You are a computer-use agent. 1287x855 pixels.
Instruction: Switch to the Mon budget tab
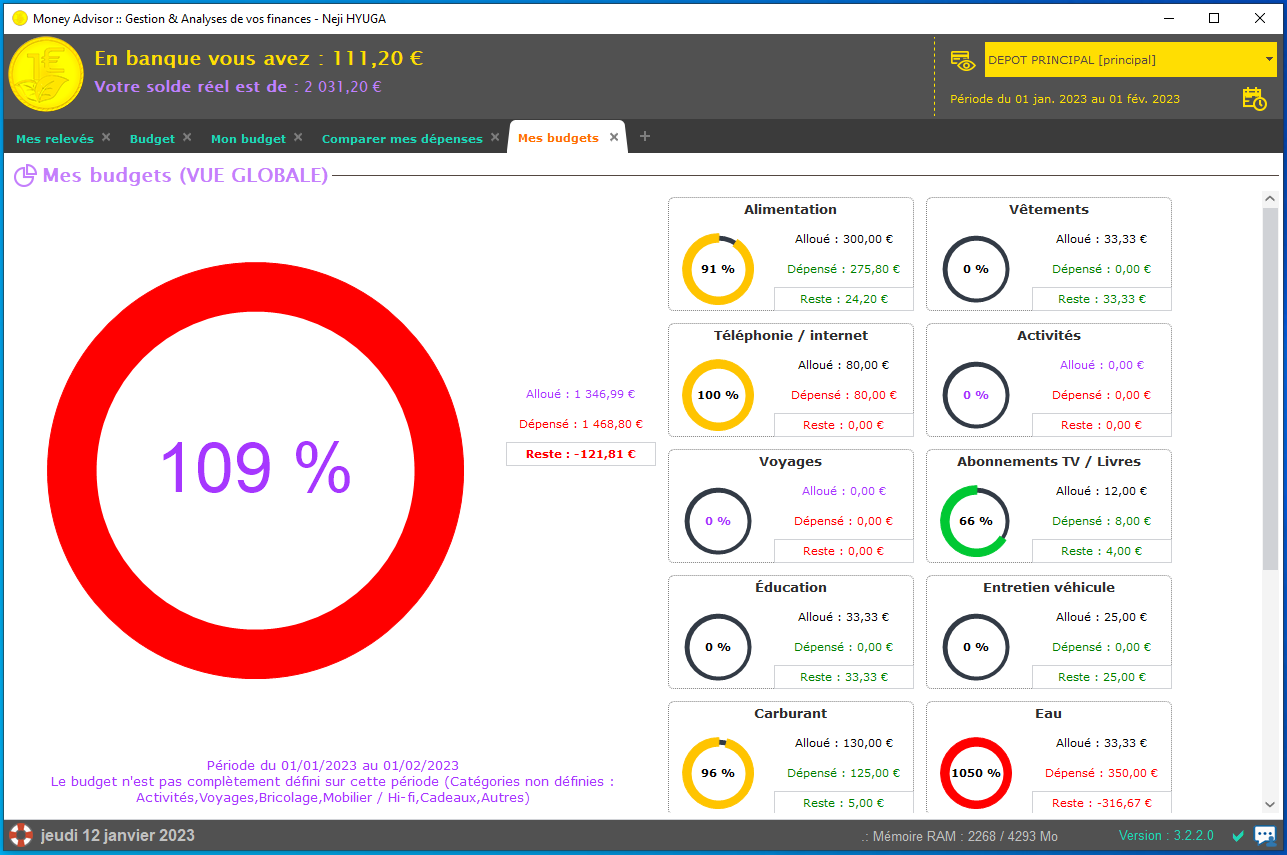coord(248,139)
